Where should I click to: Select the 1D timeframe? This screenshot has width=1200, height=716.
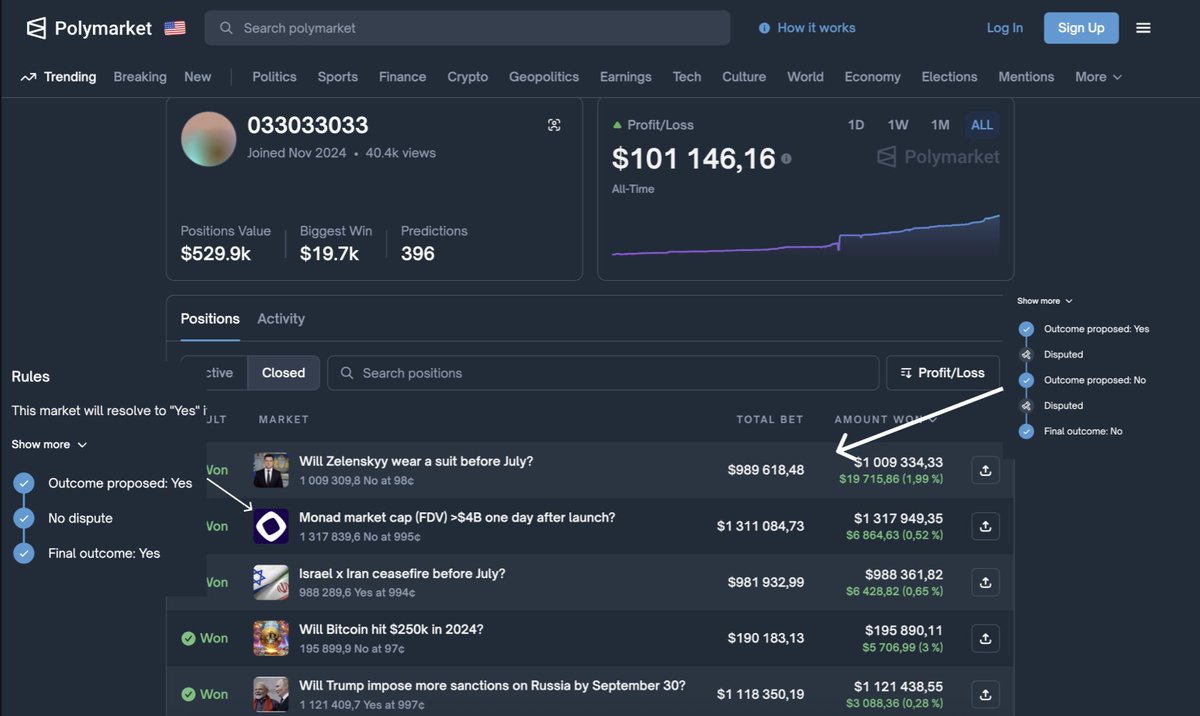[856, 125]
